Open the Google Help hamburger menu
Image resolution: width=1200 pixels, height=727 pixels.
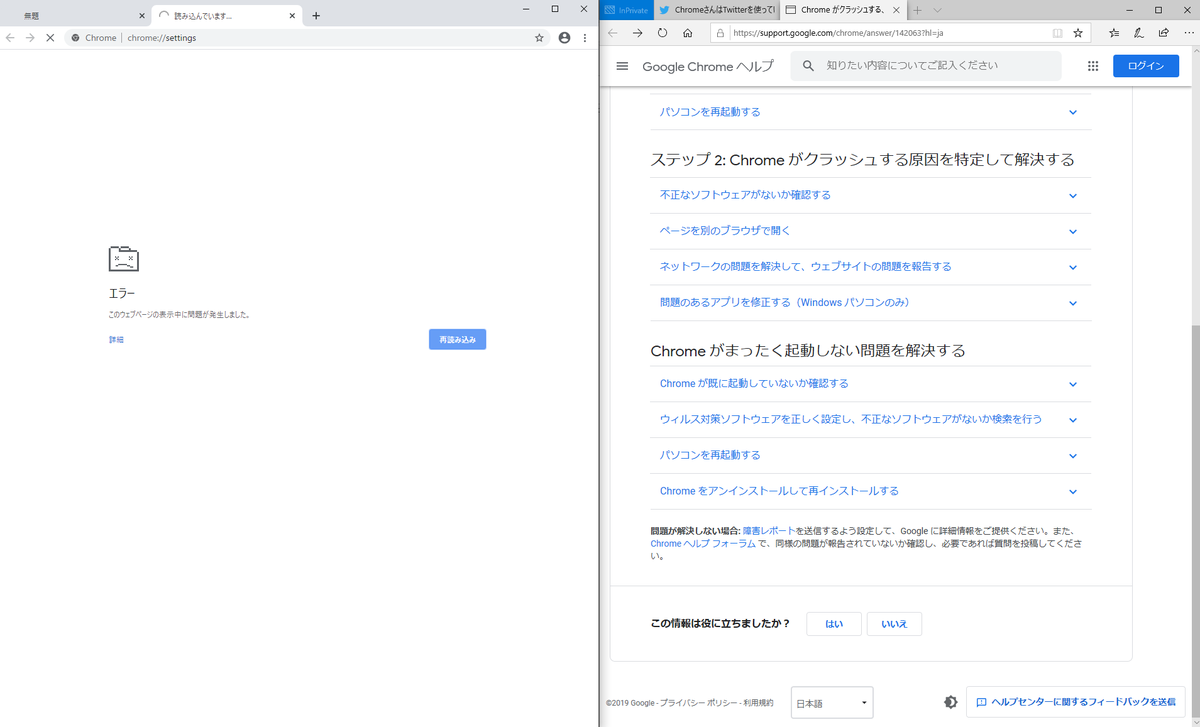click(622, 66)
